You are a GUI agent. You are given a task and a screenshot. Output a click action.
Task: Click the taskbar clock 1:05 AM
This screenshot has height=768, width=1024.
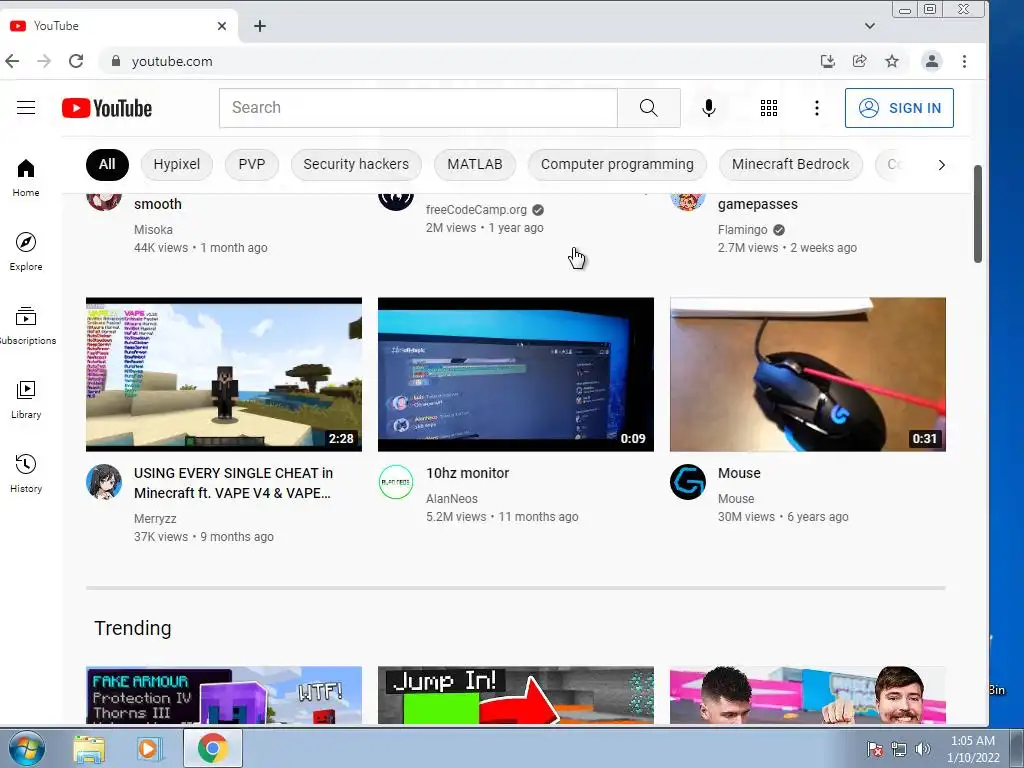pos(973,749)
